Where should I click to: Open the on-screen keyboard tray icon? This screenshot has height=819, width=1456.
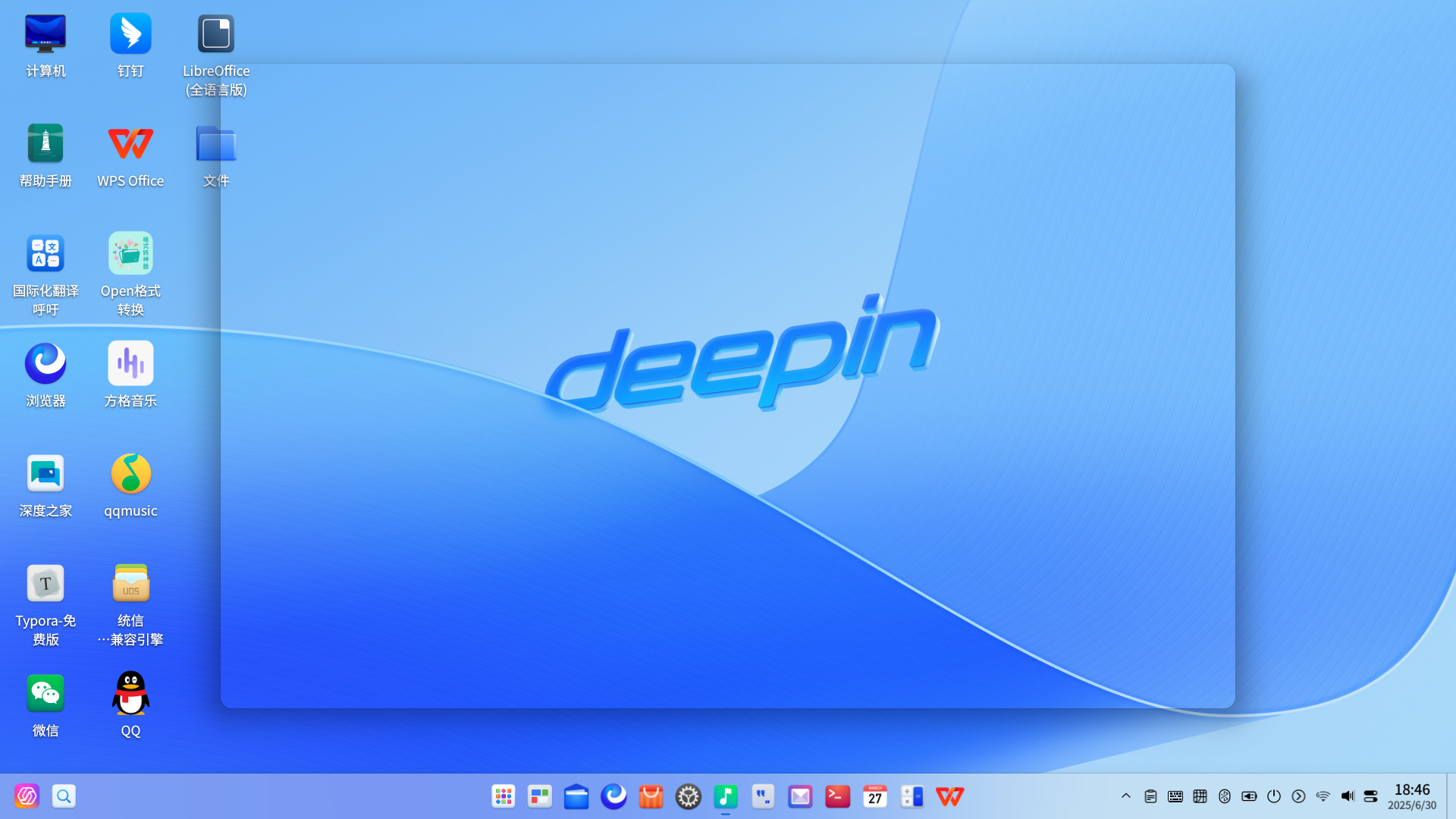pos(1175,796)
